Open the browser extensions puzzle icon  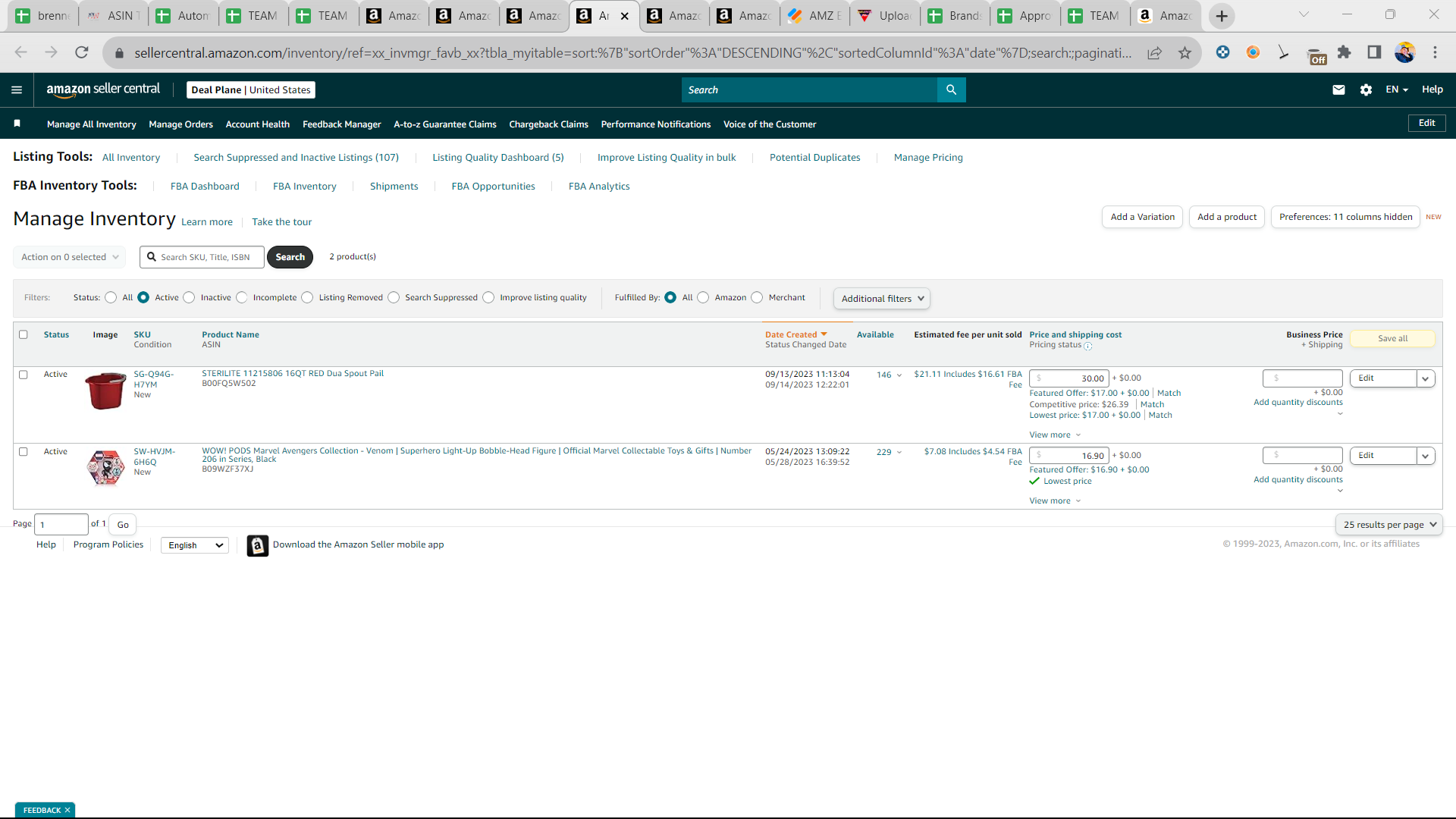(1344, 52)
